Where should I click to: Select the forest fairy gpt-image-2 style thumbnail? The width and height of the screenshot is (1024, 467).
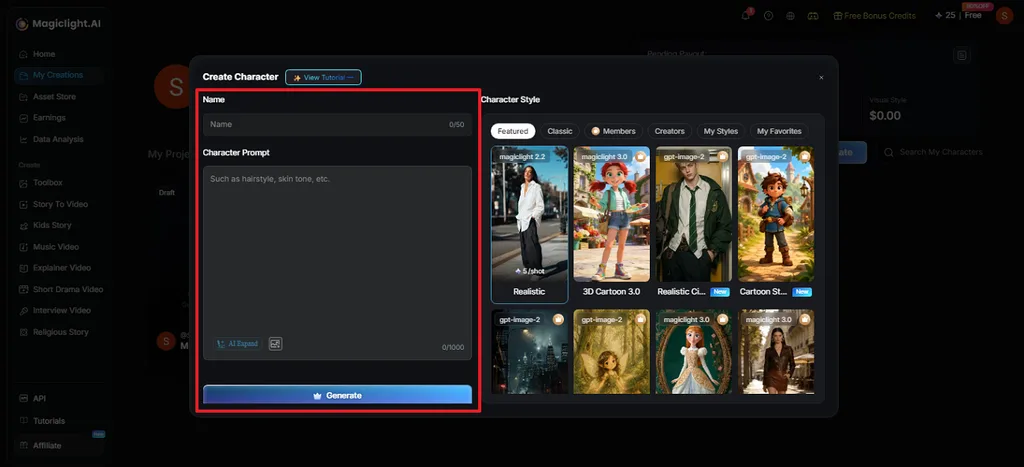click(x=611, y=351)
